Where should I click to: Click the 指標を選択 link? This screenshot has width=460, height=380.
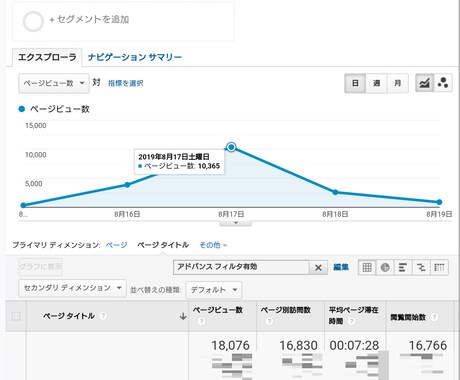pos(126,83)
